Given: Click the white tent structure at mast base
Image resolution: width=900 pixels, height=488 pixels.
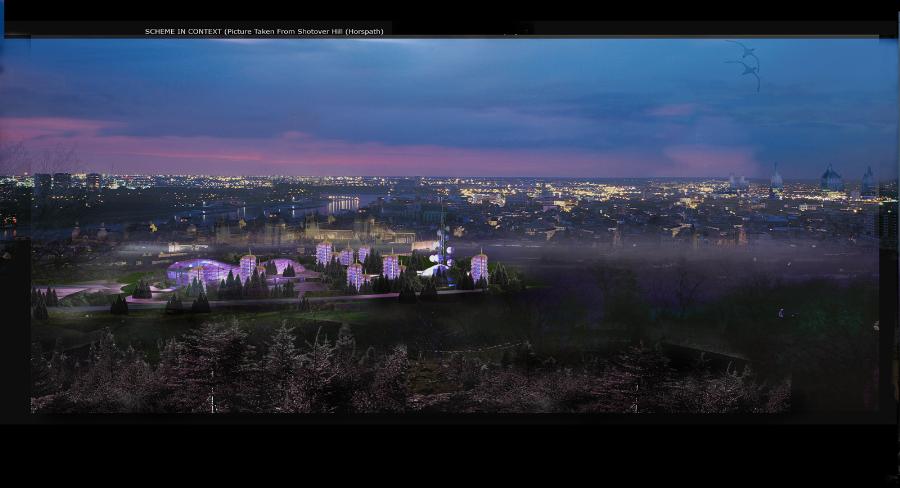Looking at the screenshot, I should coord(434,270).
